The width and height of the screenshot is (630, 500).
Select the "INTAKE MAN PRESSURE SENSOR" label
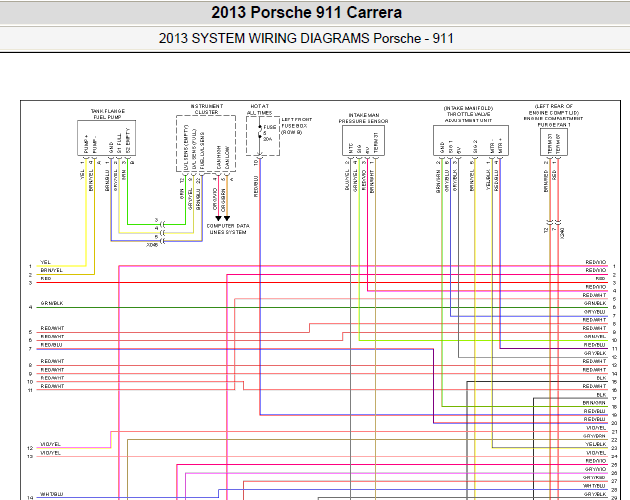coord(364,118)
